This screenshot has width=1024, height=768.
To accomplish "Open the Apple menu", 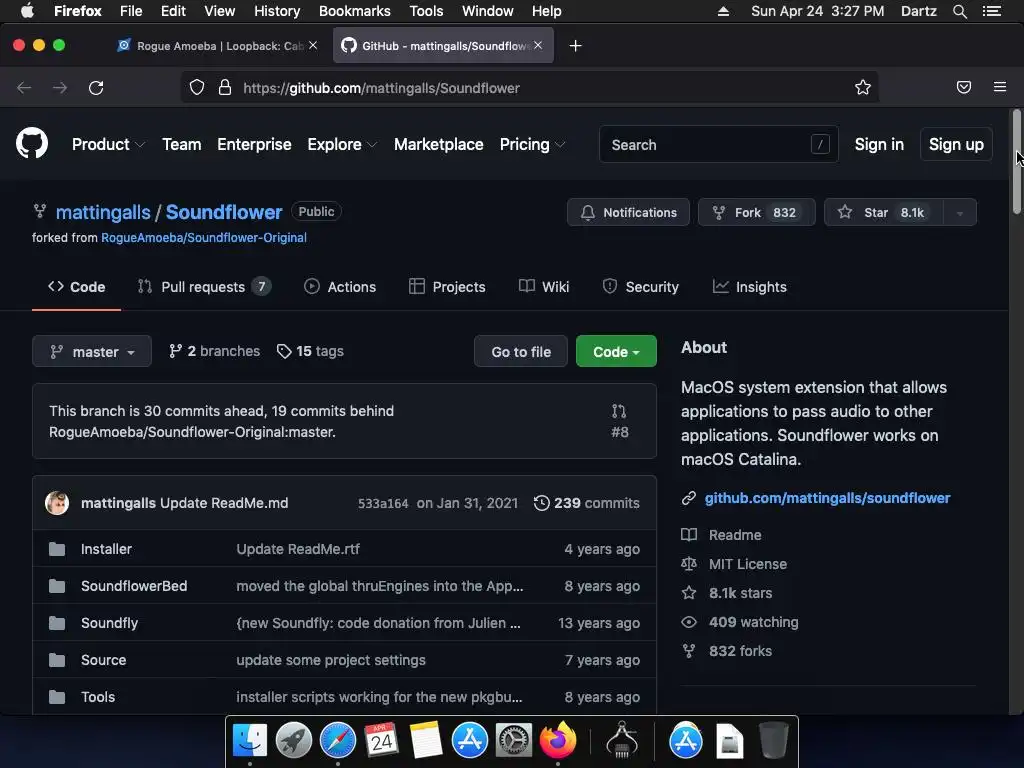I will [27, 11].
